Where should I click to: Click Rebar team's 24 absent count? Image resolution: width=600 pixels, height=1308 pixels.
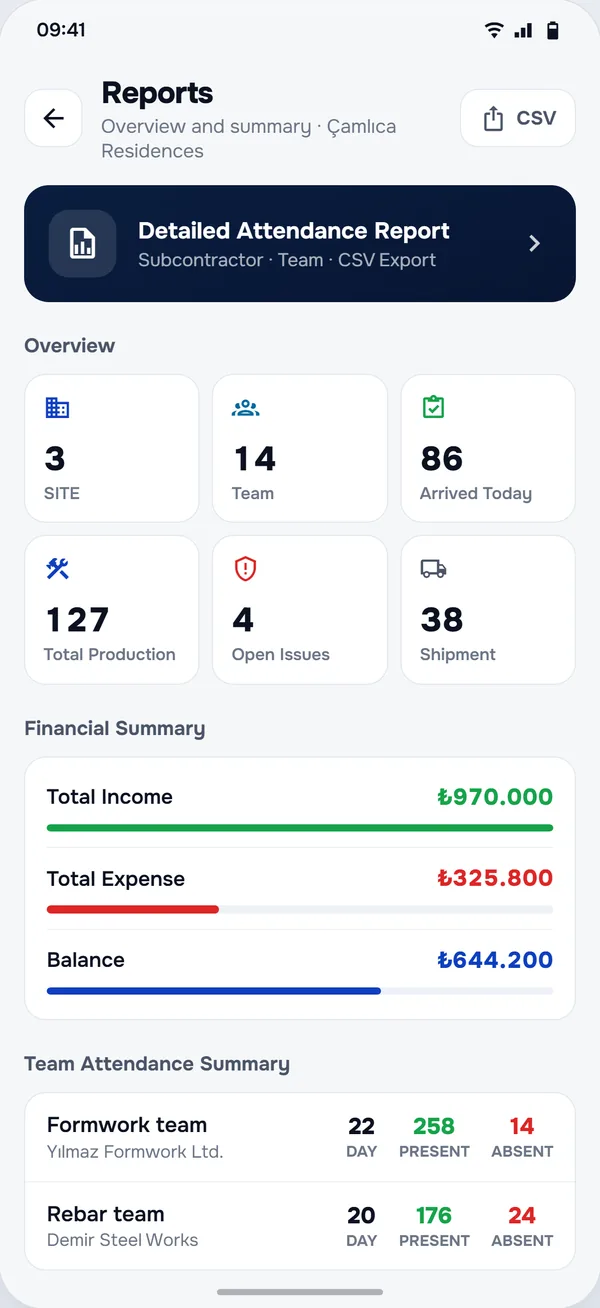(x=522, y=1215)
